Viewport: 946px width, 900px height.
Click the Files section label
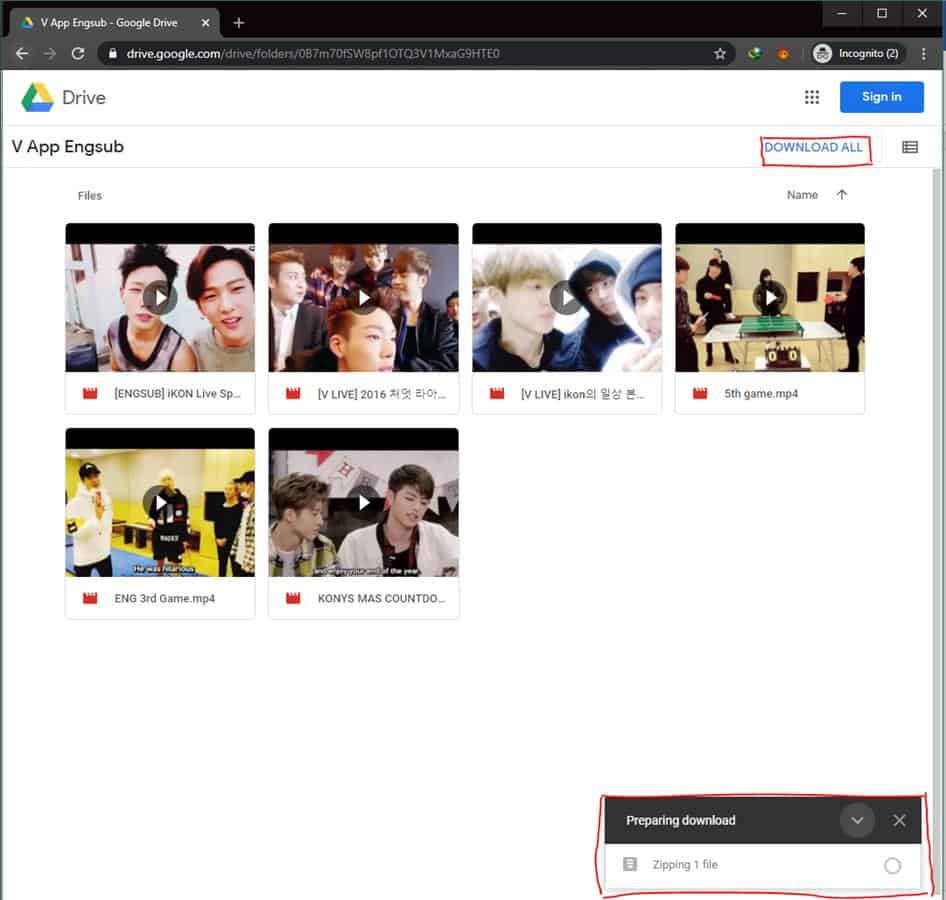(x=90, y=195)
